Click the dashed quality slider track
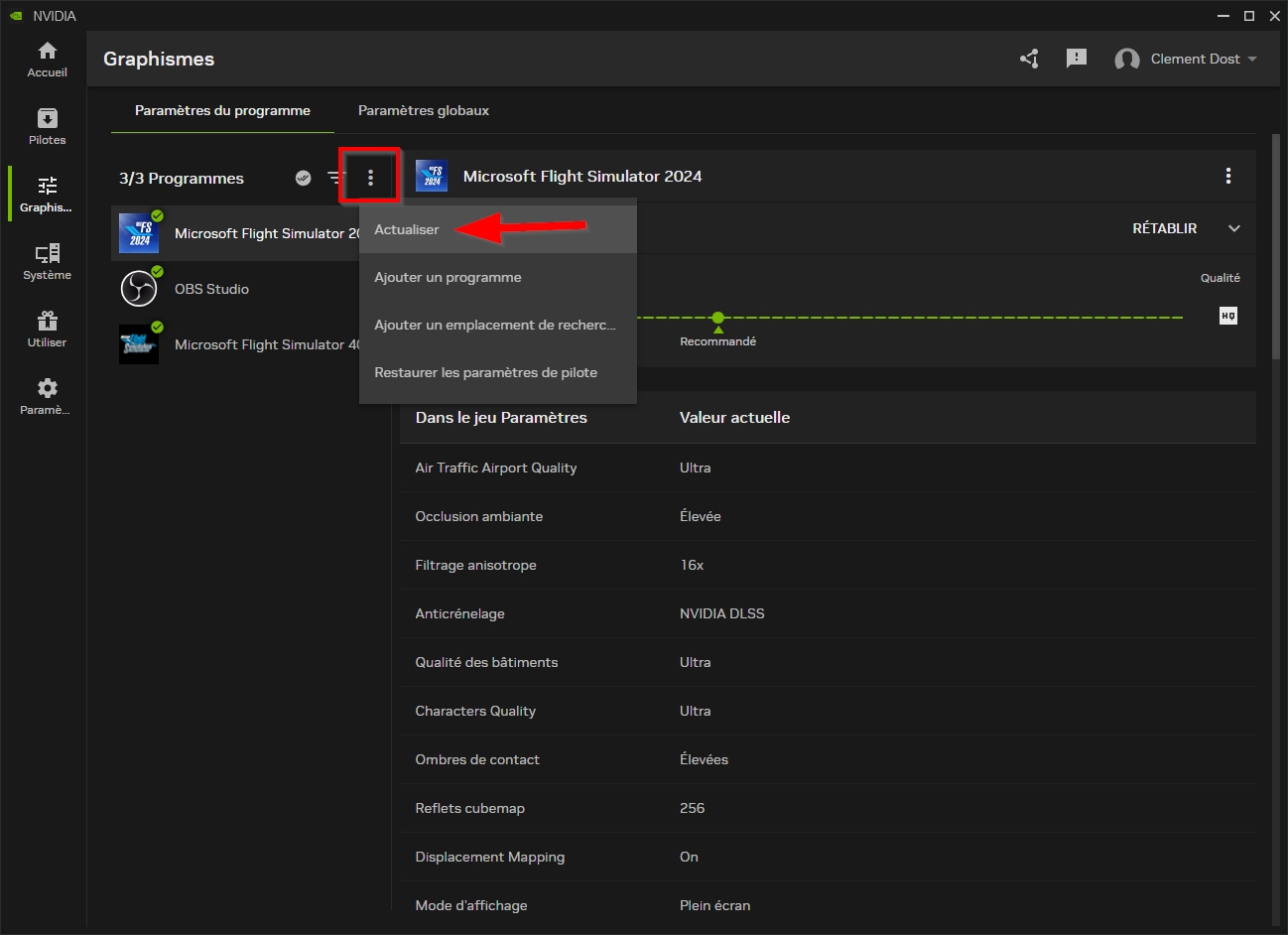This screenshot has width=1288, height=935. pyautogui.click(x=909, y=318)
